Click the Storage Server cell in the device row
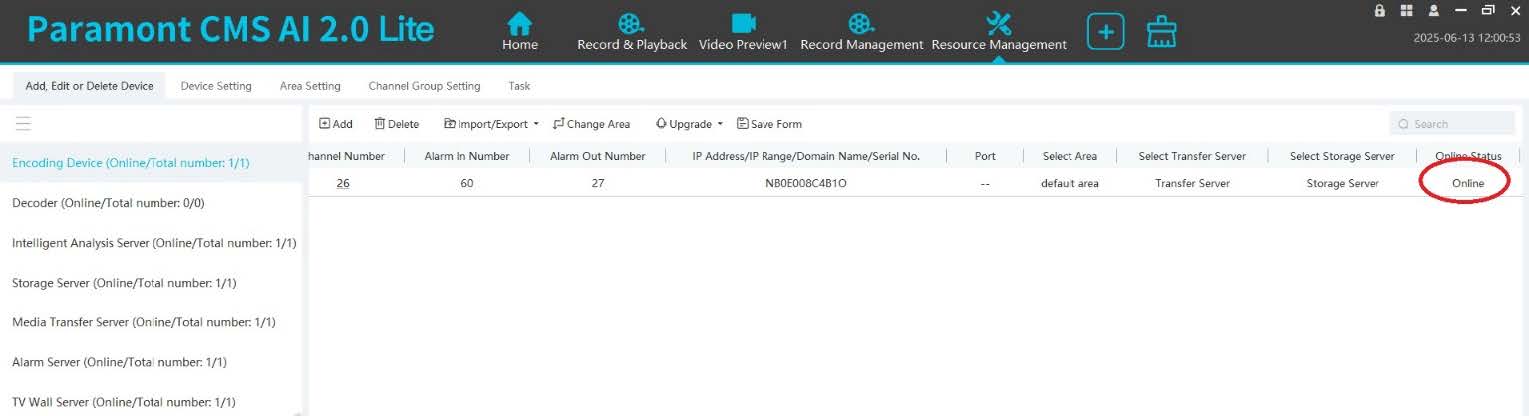Screen dimensions: 1529x416 [1342, 184]
